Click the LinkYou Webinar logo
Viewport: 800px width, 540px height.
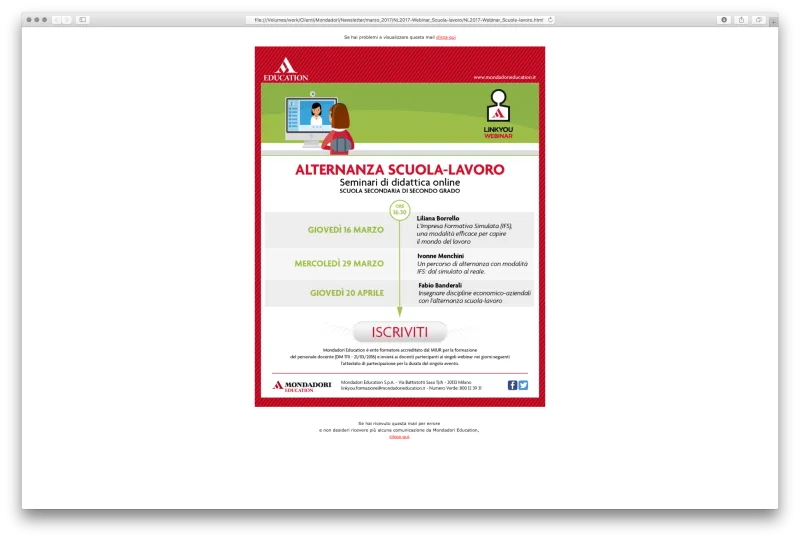click(x=498, y=114)
